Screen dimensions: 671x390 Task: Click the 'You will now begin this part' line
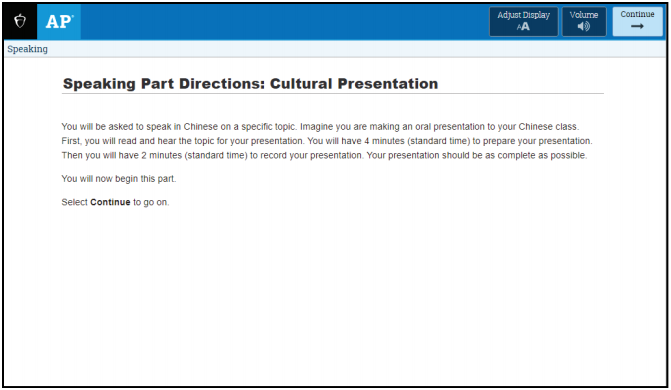[x=119, y=179]
